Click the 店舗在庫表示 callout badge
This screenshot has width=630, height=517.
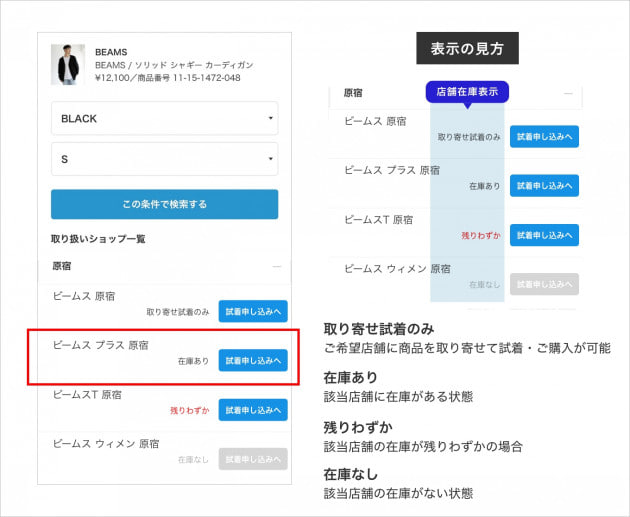click(x=468, y=92)
